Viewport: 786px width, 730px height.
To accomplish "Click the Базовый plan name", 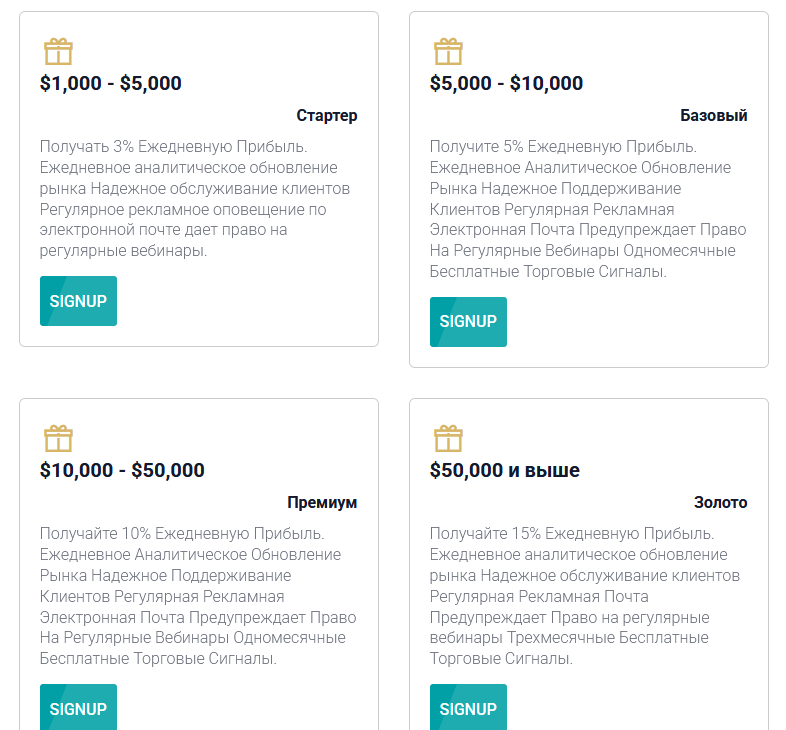I will point(714,115).
